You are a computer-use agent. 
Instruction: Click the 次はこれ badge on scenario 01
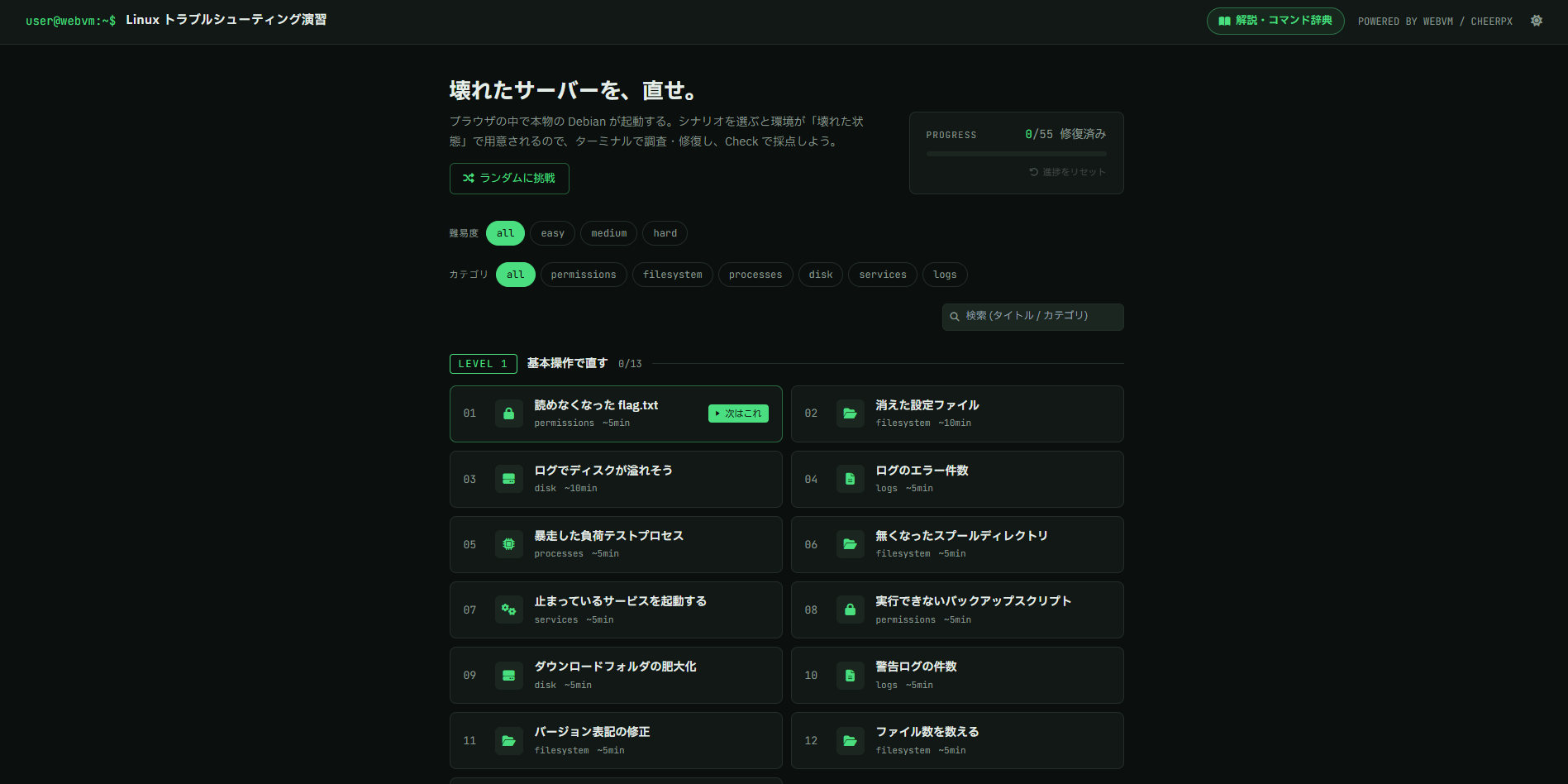738,414
